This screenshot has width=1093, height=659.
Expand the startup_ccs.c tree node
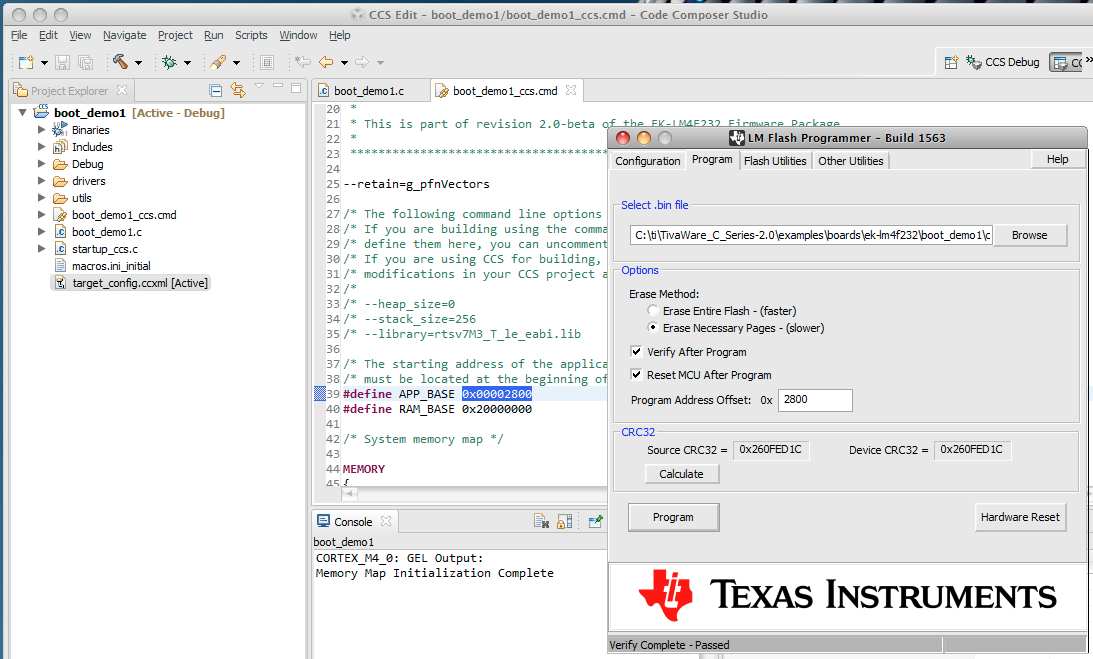pyautogui.click(x=41, y=248)
